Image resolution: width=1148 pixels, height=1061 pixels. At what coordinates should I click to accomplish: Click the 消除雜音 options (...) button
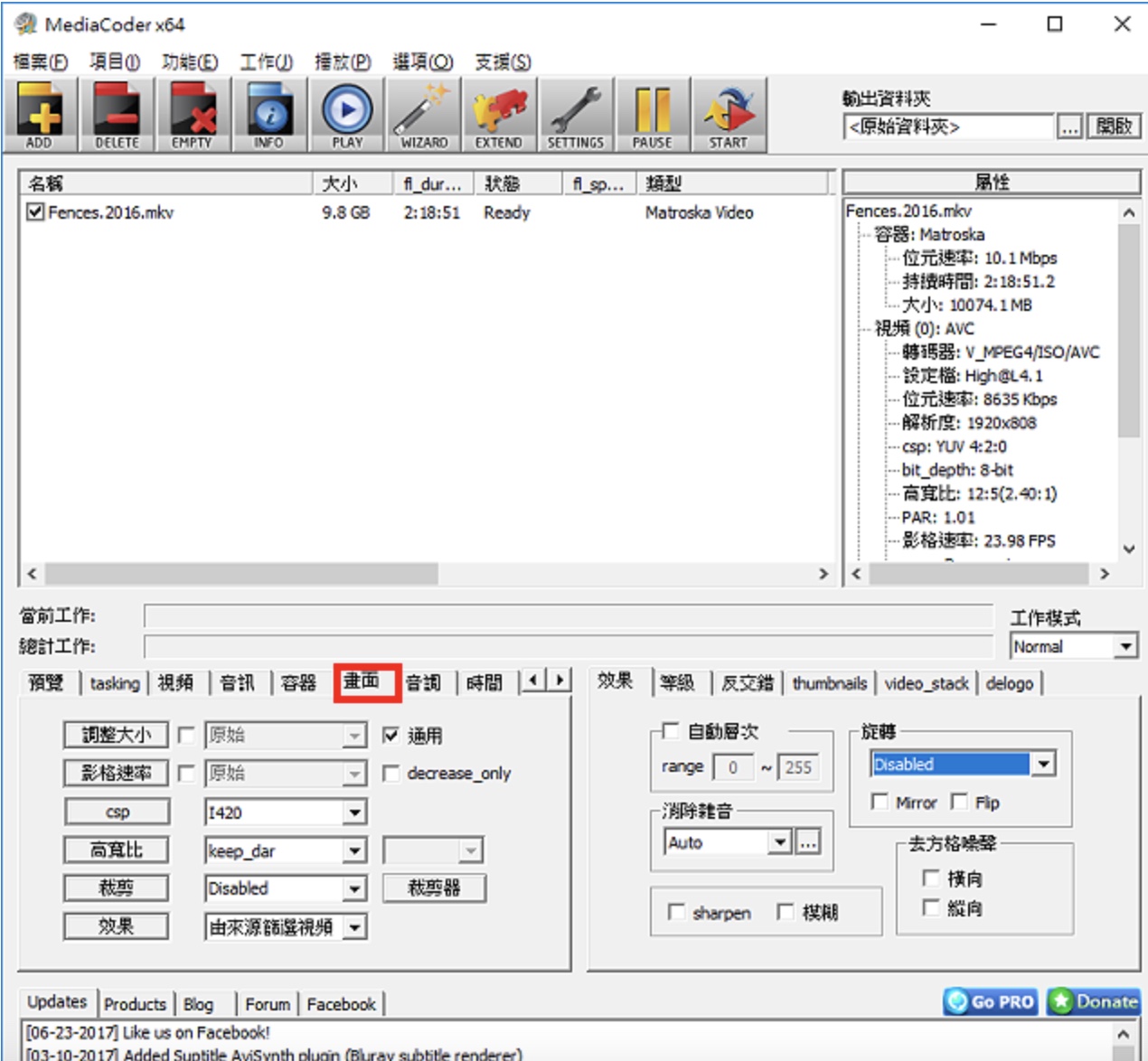(x=807, y=842)
